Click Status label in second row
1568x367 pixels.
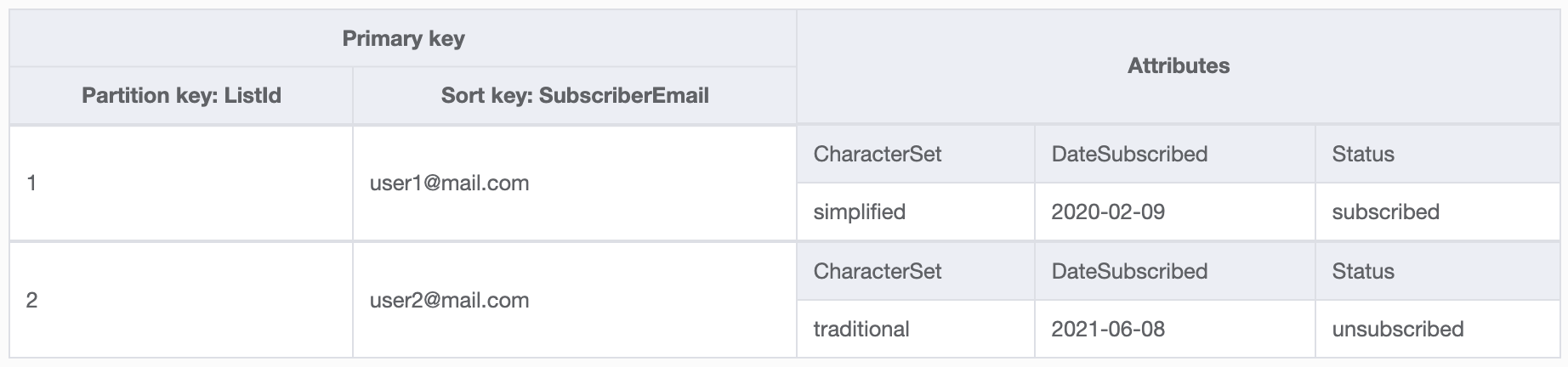tap(1363, 272)
